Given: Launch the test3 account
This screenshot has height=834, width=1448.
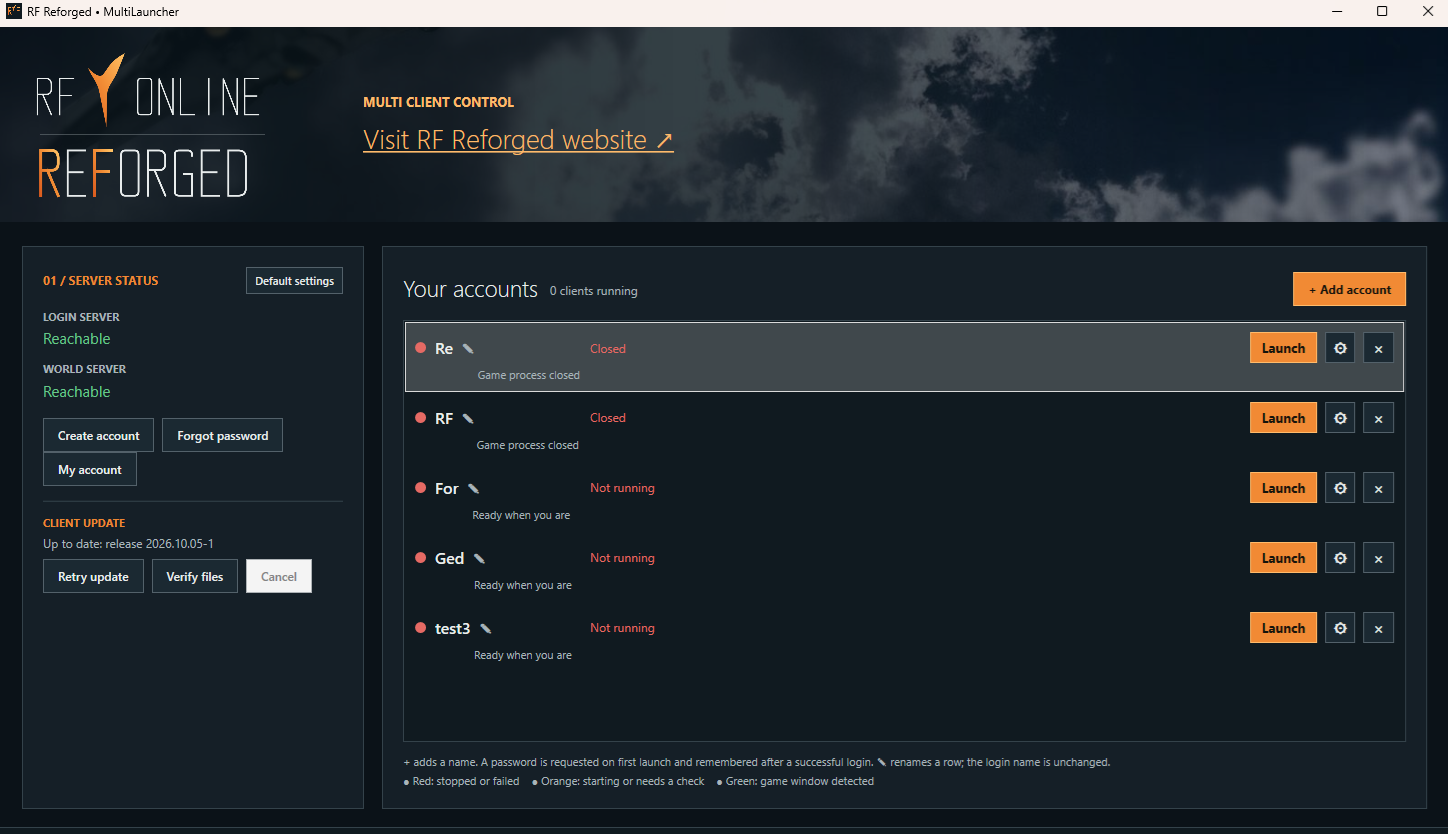Looking at the screenshot, I should pyautogui.click(x=1283, y=628).
